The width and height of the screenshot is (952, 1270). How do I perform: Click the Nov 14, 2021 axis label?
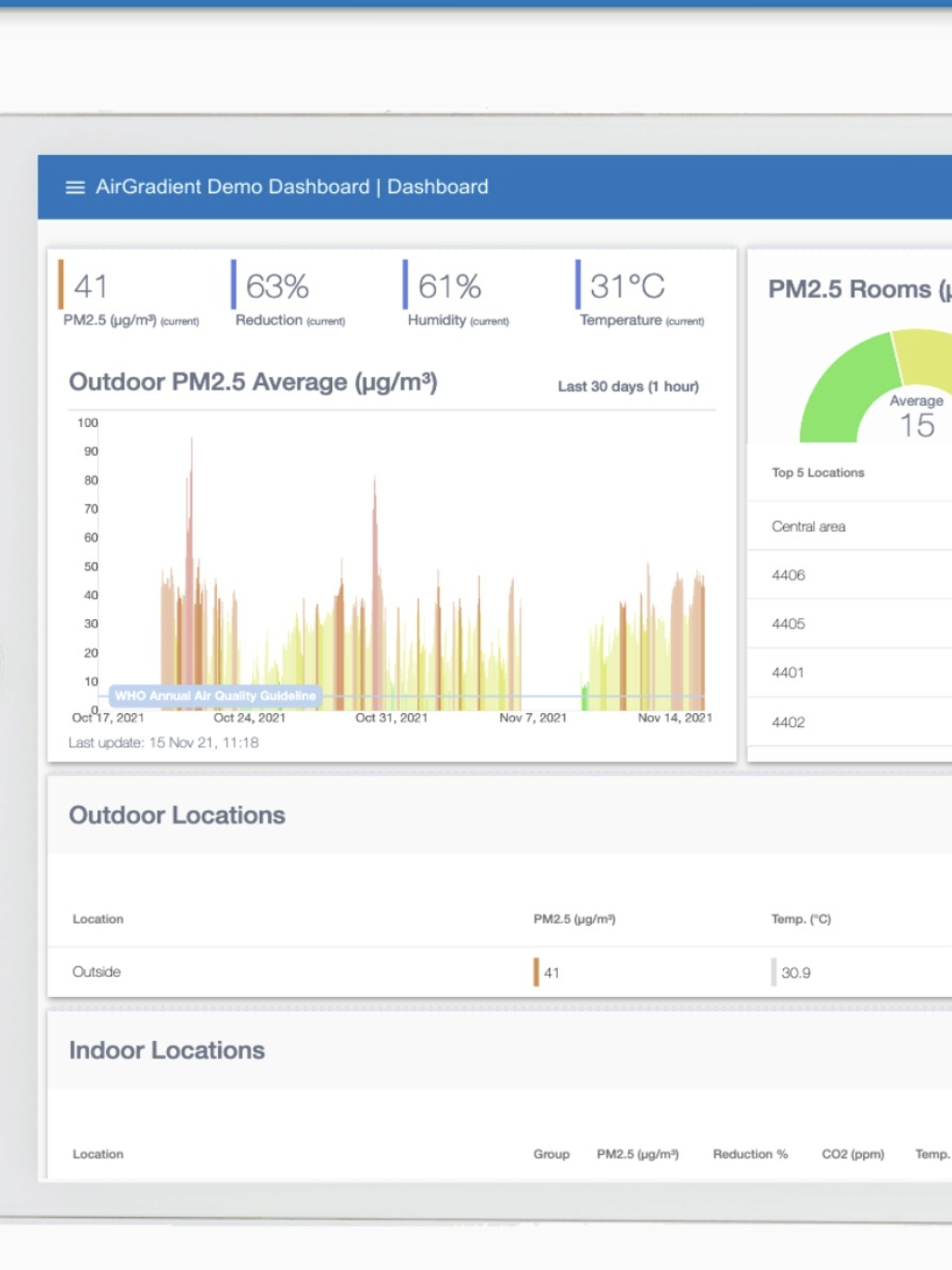click(675, 718)
